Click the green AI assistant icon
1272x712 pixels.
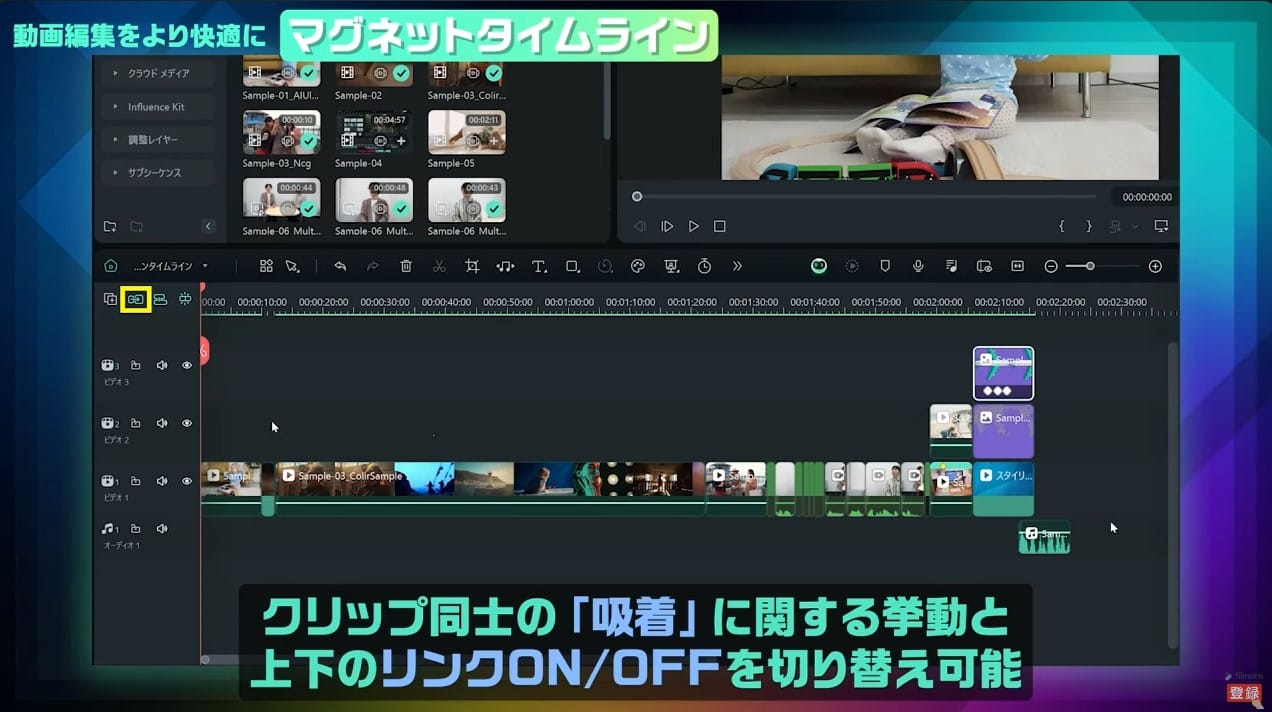pos(818,266)
